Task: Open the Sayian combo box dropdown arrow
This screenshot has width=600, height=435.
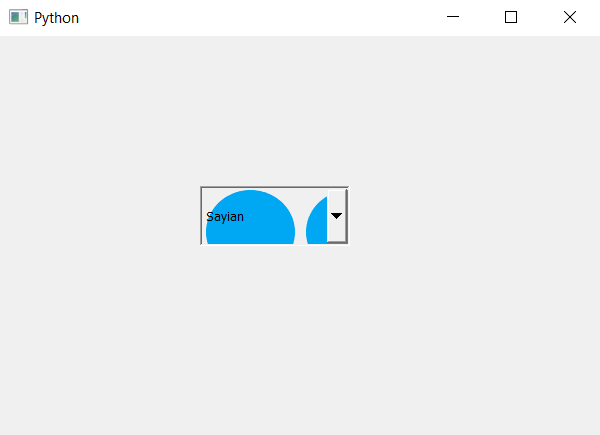Action: point(337,216)
